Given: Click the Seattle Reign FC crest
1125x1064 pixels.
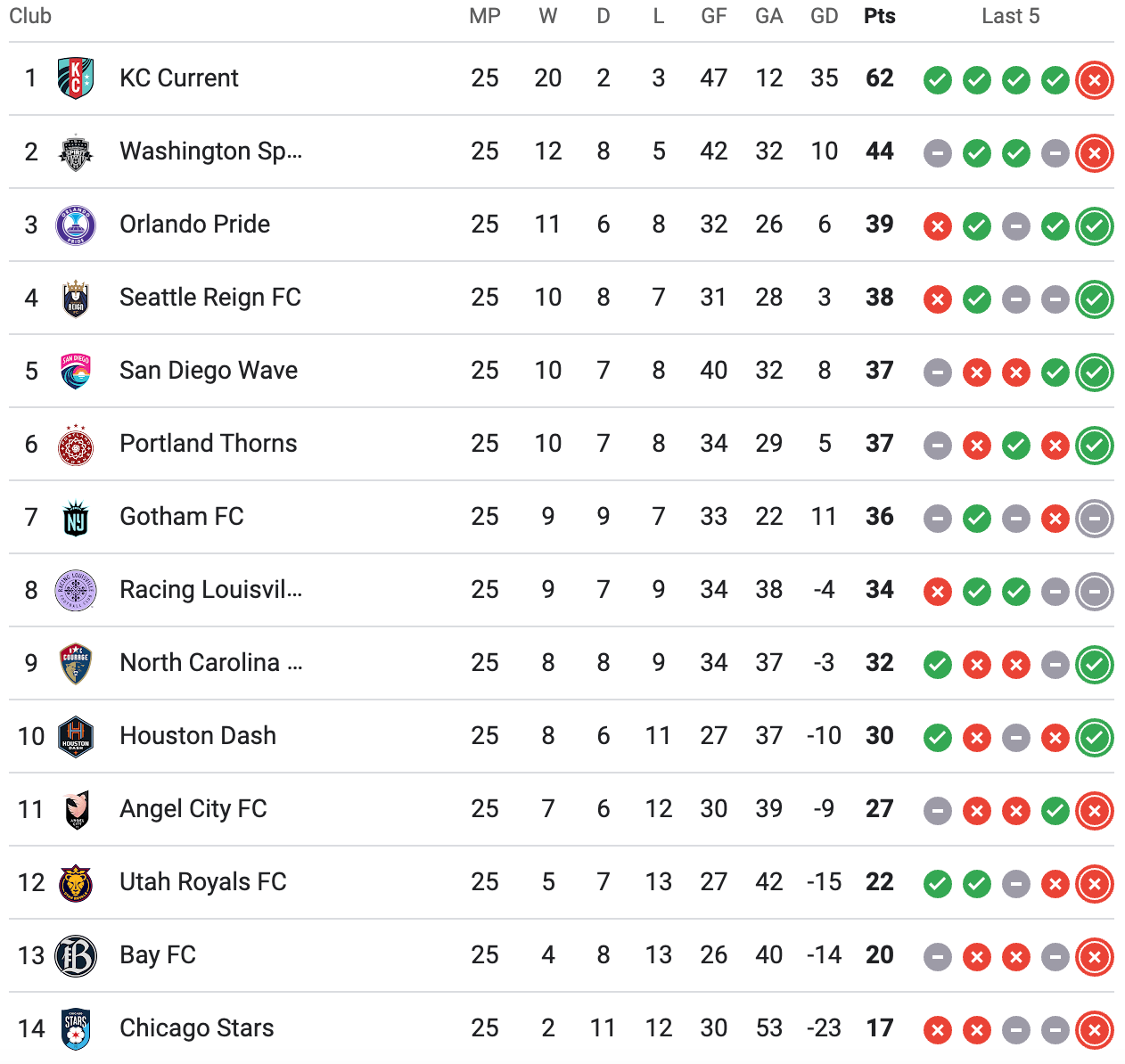Looking at the screenshot, I should point(76,298).
